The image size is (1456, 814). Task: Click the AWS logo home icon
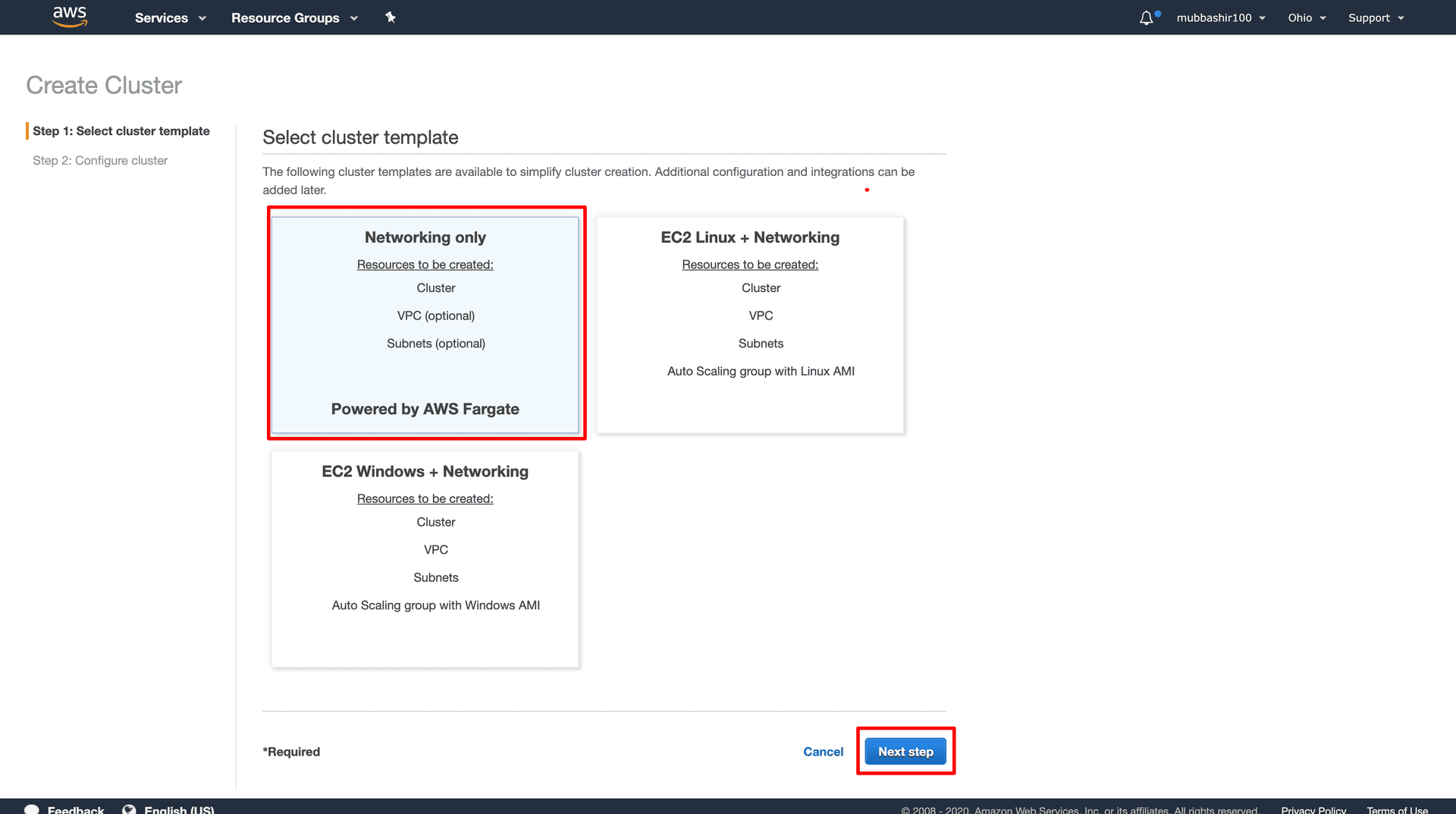coord(70,17)
